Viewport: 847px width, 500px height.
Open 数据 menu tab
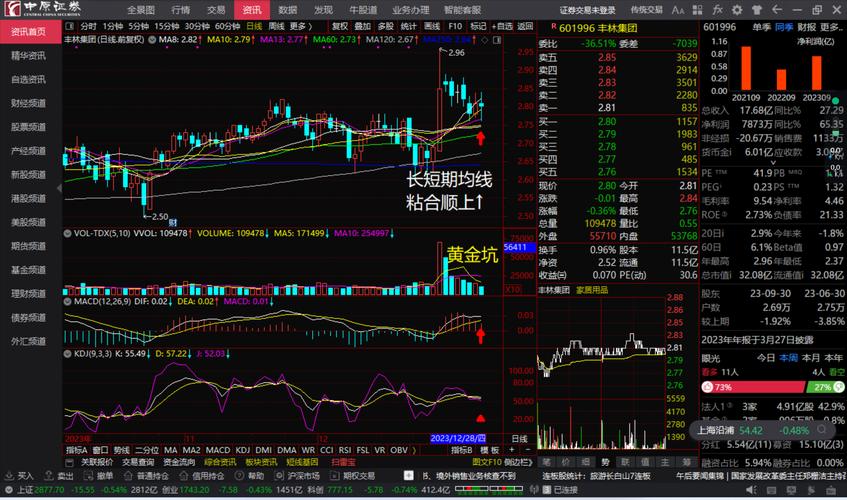tap(287, 10)
